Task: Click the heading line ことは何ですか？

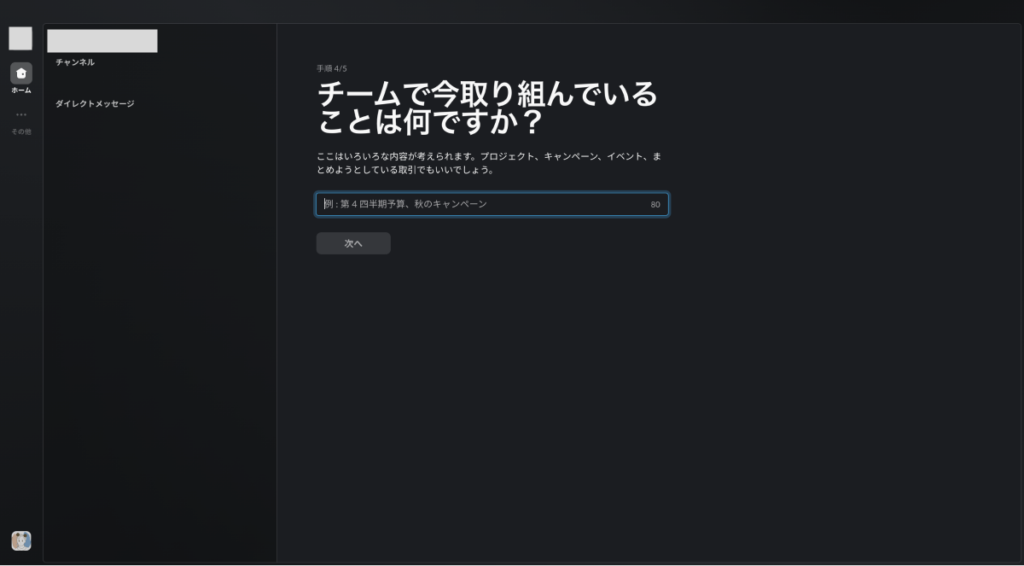Action: point(430,124)
